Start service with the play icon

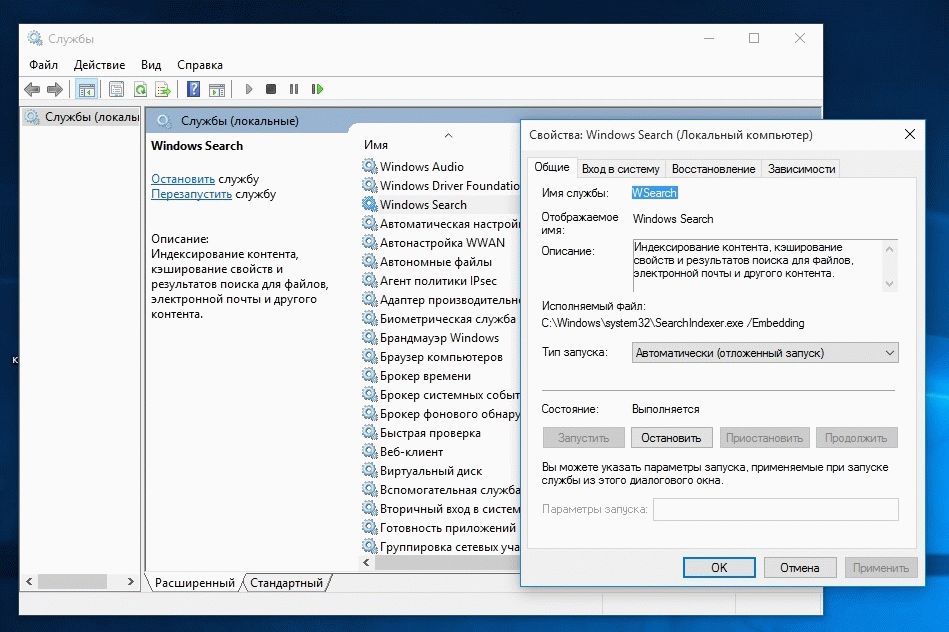coord(249,90)
